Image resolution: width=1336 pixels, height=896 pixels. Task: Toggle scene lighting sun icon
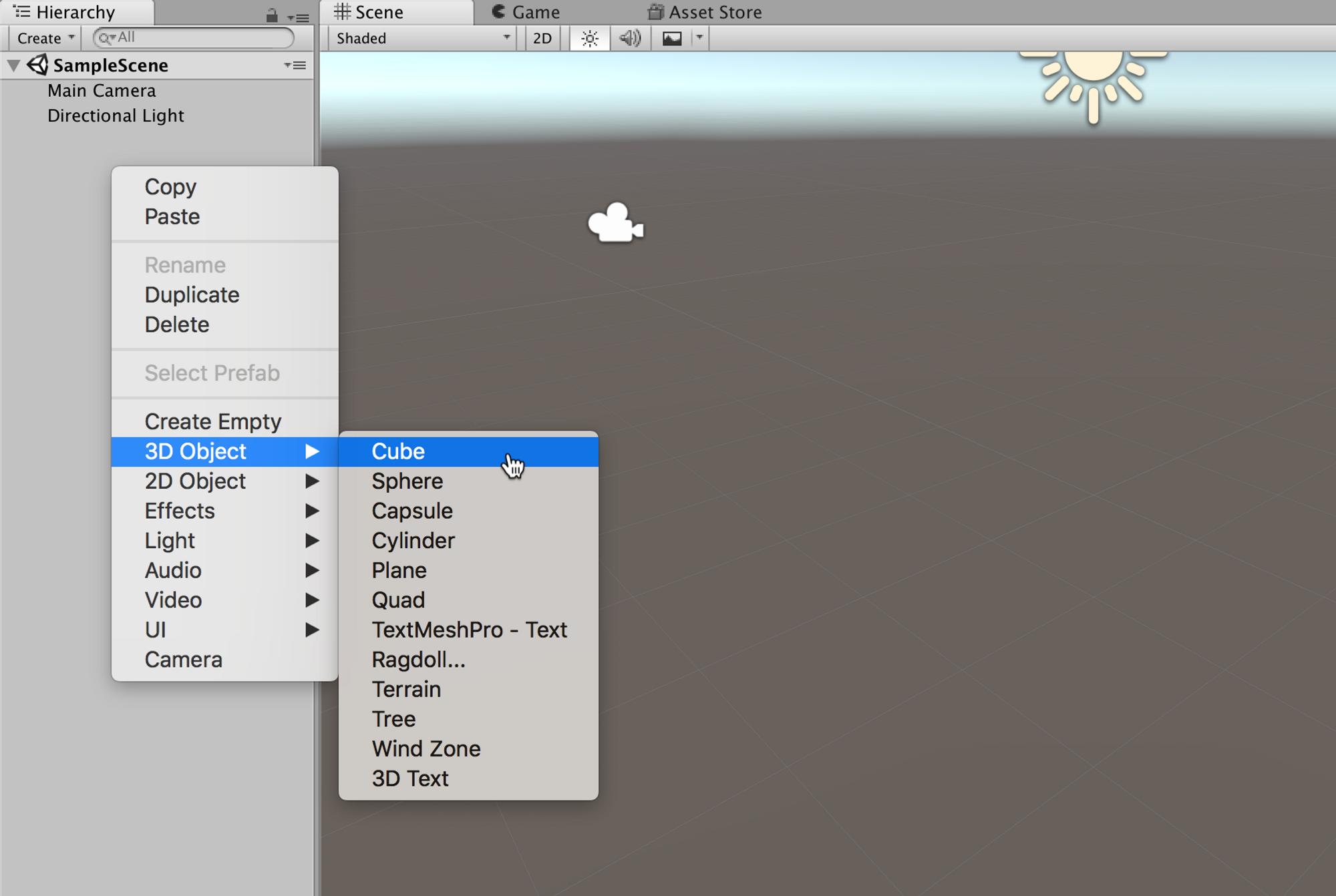click(x=589, y=38)
